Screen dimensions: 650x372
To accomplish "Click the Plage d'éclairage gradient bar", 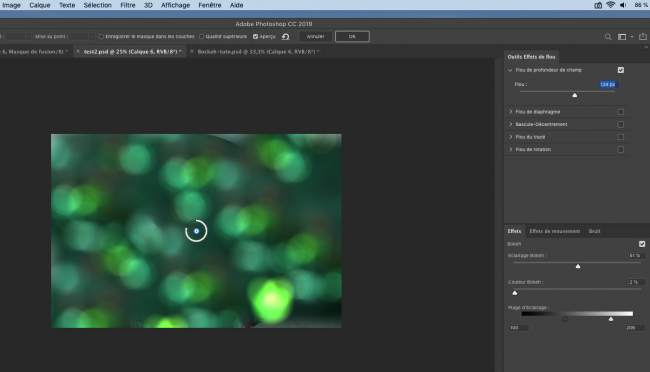I will click(577, 314).
